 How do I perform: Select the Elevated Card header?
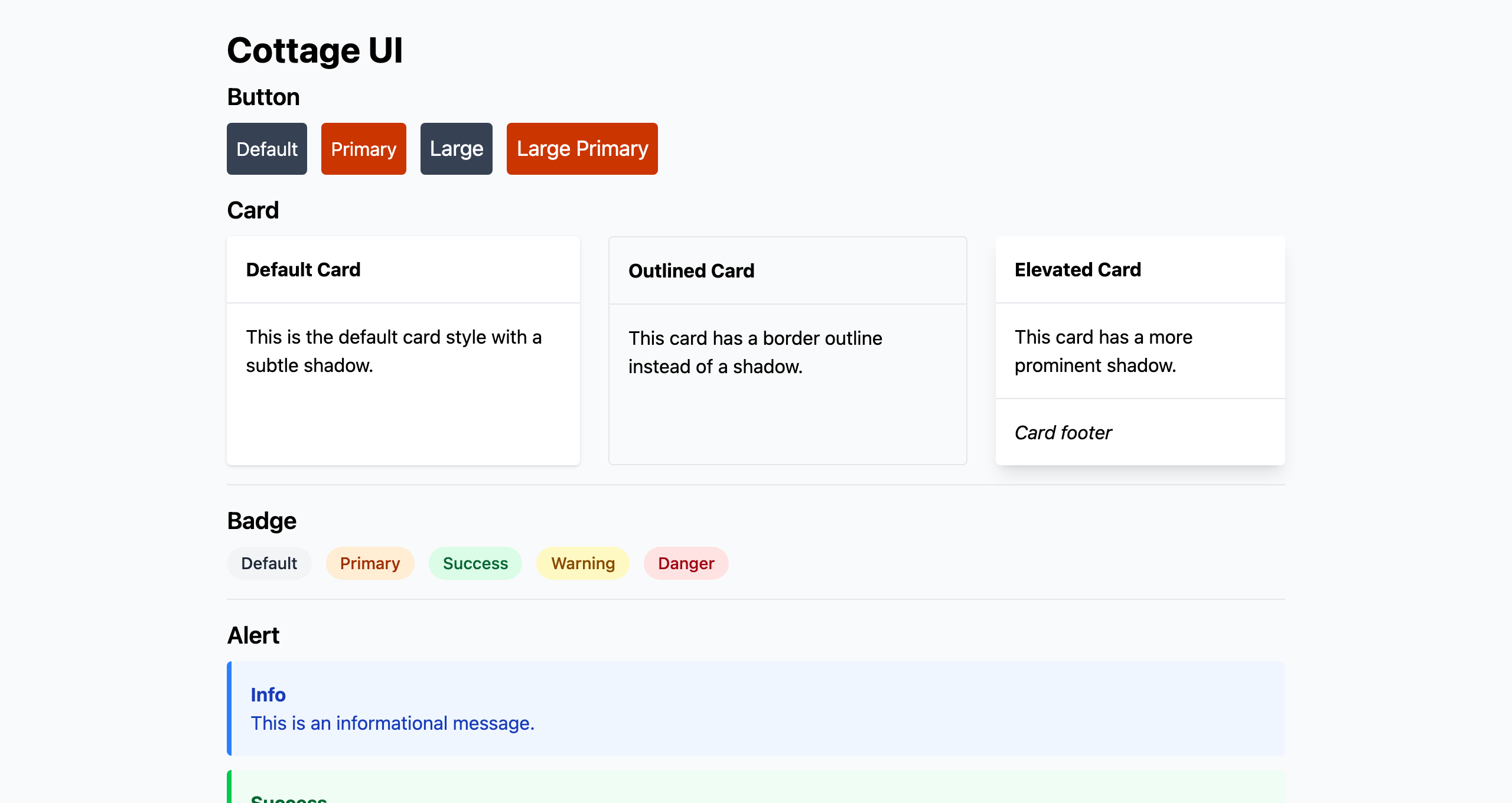[1078, 269]
